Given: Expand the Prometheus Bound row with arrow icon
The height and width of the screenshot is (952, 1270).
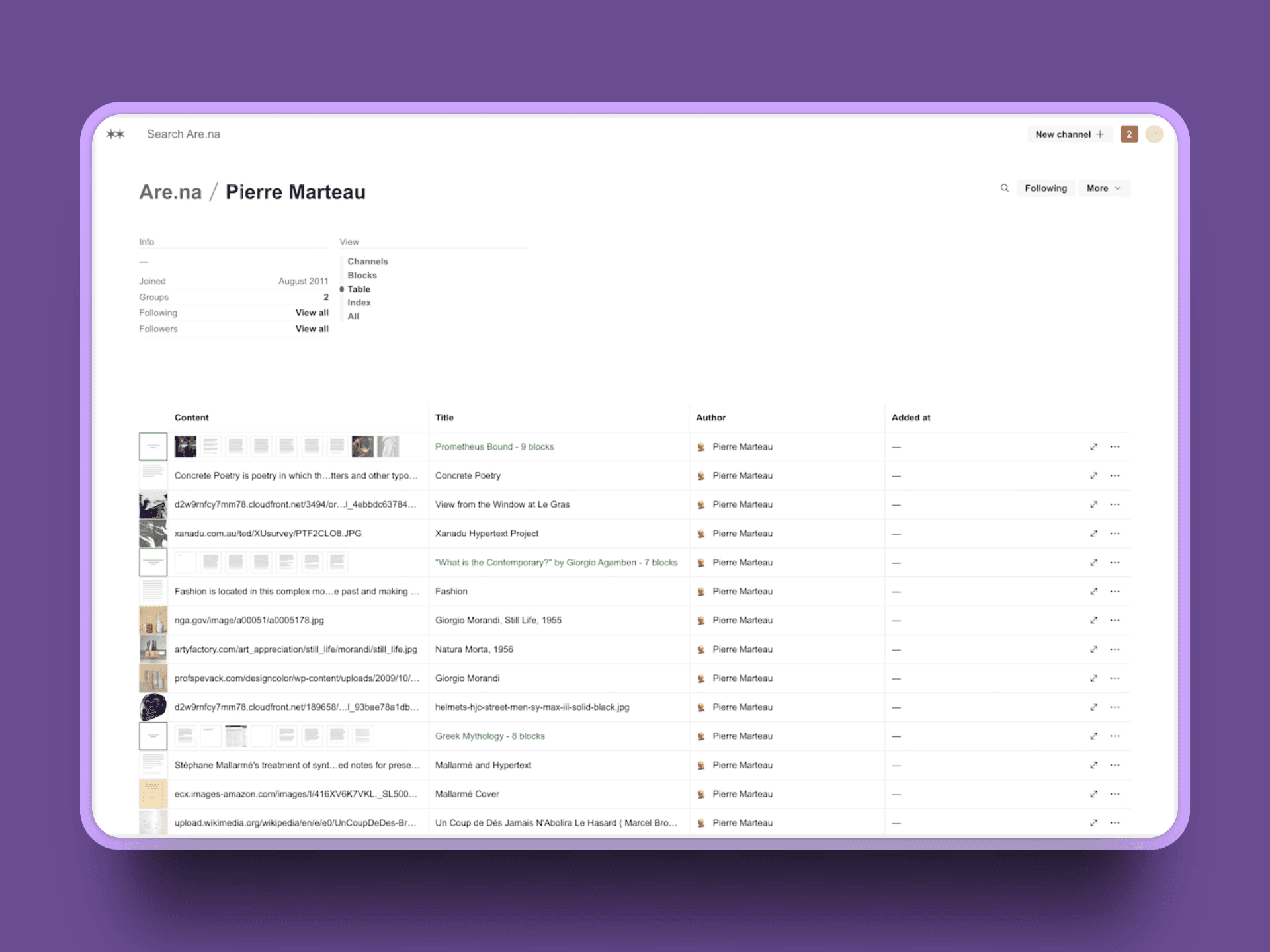Looking at the screenshot, I should tap(1093, 447).
